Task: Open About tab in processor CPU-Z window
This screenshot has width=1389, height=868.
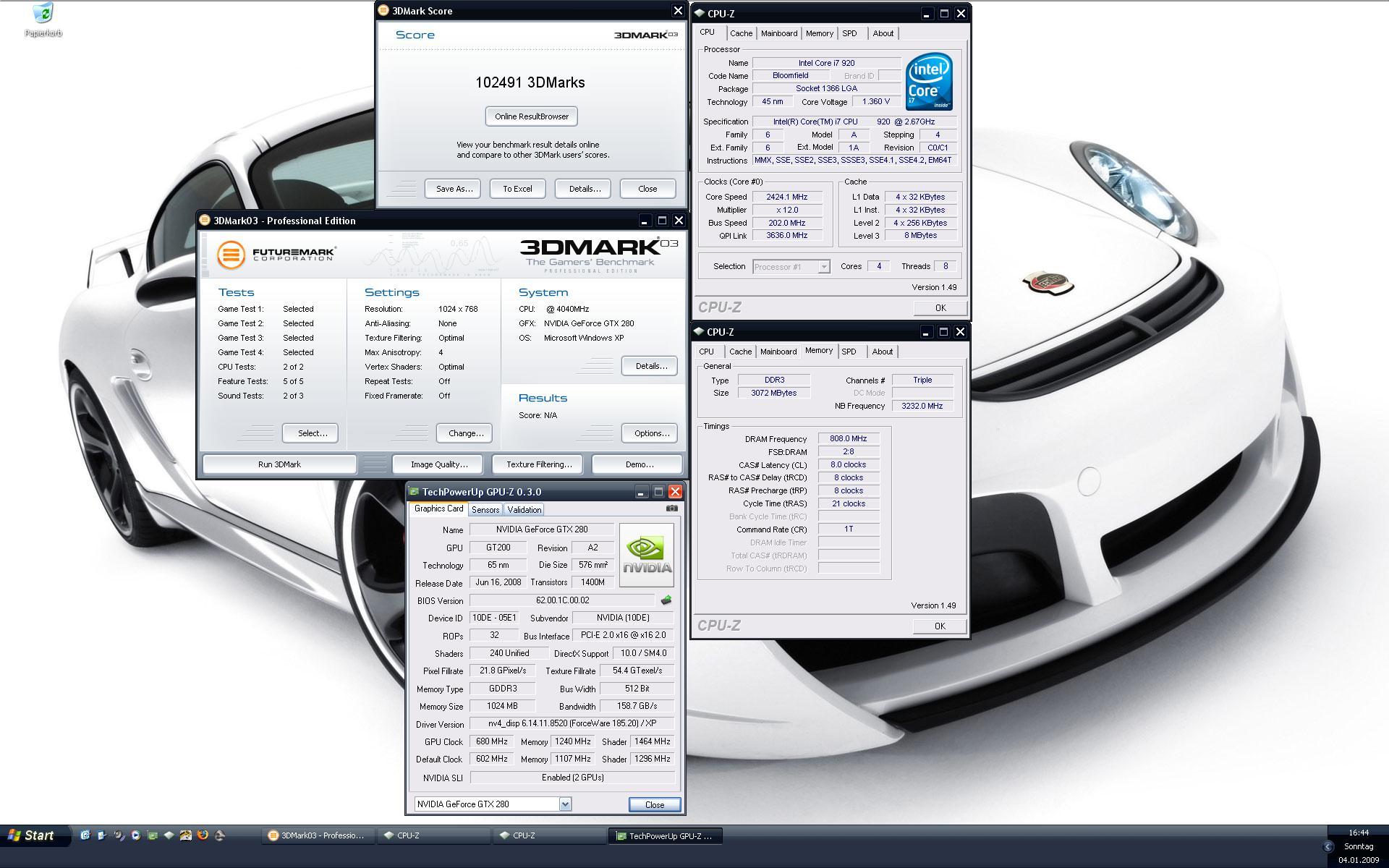Action: click(883, 33)
